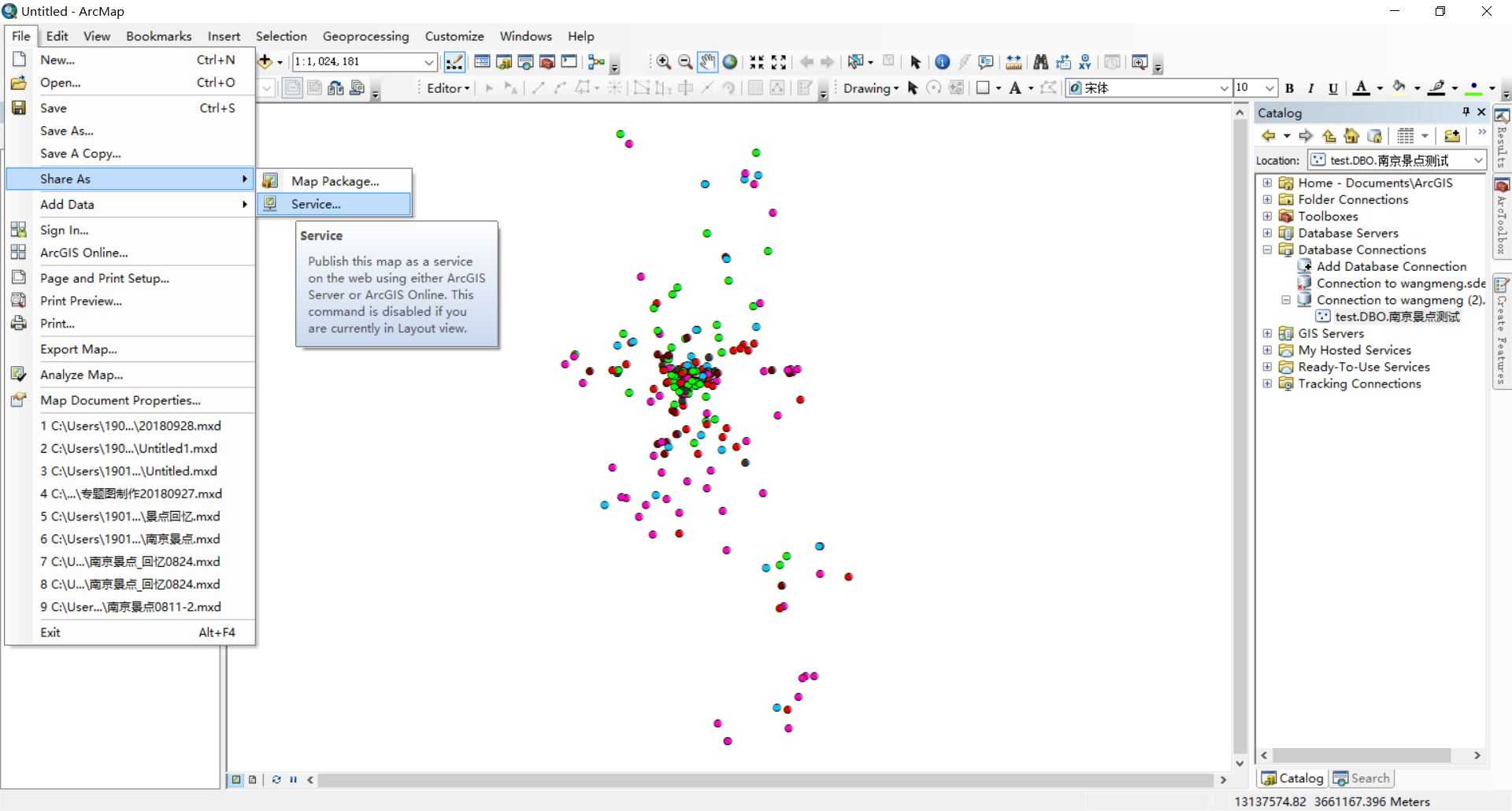This screenshot has width=1512, height=811.
Task: Collapse the Database Connections node
Action: (x=1267, y=250)
